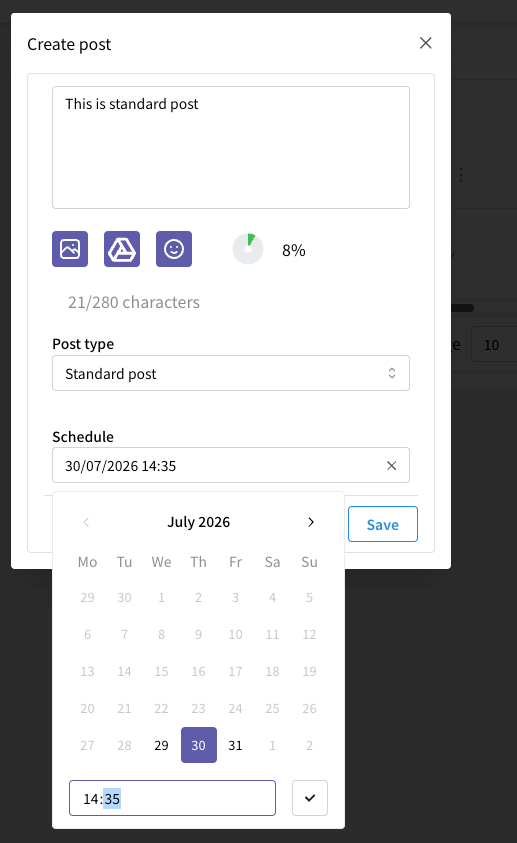Open the Google Drive attachment icon
This screenshot has width=517, height=843.
click(x=122, y=249)
